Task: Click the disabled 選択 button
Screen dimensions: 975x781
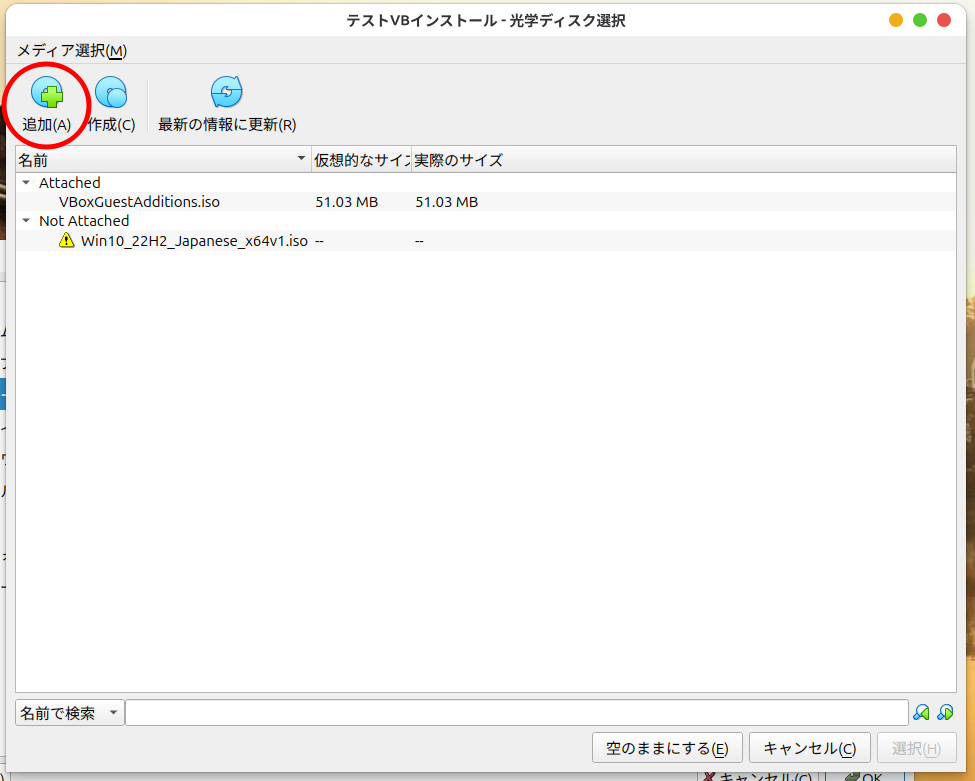Action: pos(916,748)
